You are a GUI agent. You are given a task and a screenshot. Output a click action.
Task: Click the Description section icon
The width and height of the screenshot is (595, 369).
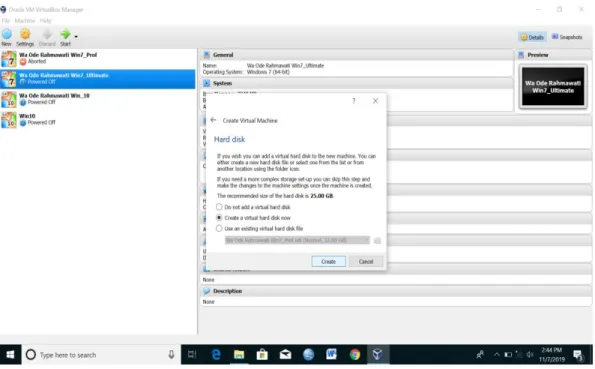(x=206, y=291)
